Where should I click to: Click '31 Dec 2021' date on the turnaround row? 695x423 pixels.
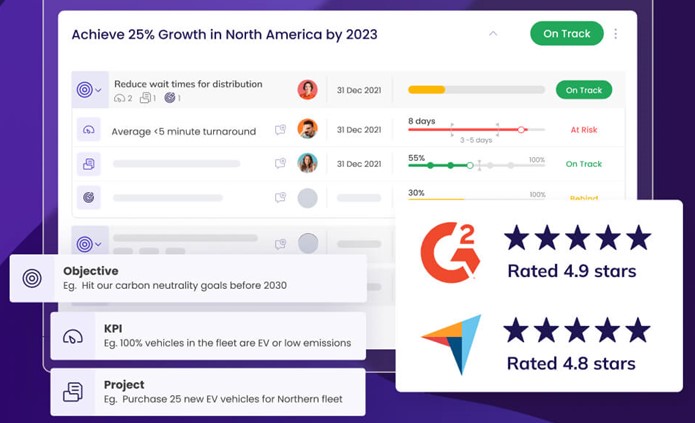pyautogui.click(x=359, y=130)
